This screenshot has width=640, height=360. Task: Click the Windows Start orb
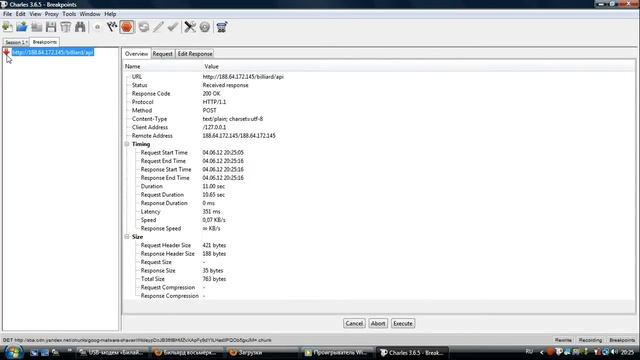(13, 352)
